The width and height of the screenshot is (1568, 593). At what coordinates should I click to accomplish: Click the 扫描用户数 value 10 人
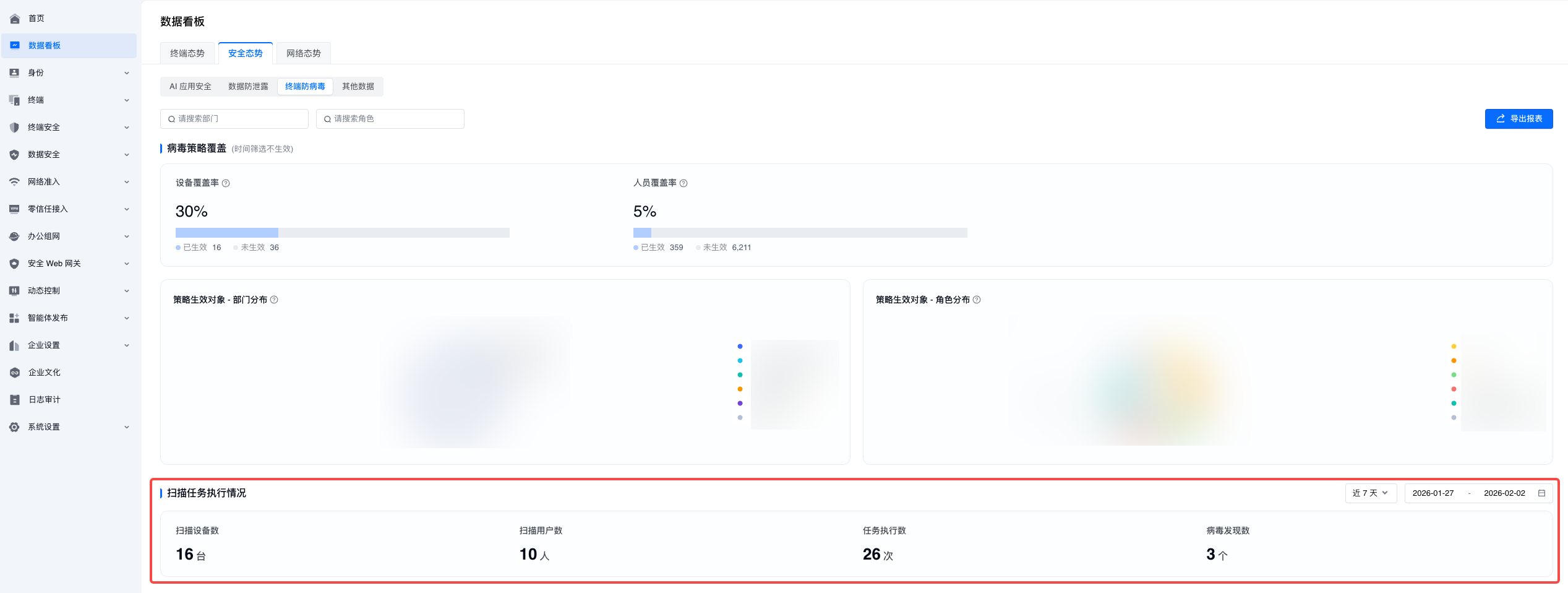(x=534, y=555)
